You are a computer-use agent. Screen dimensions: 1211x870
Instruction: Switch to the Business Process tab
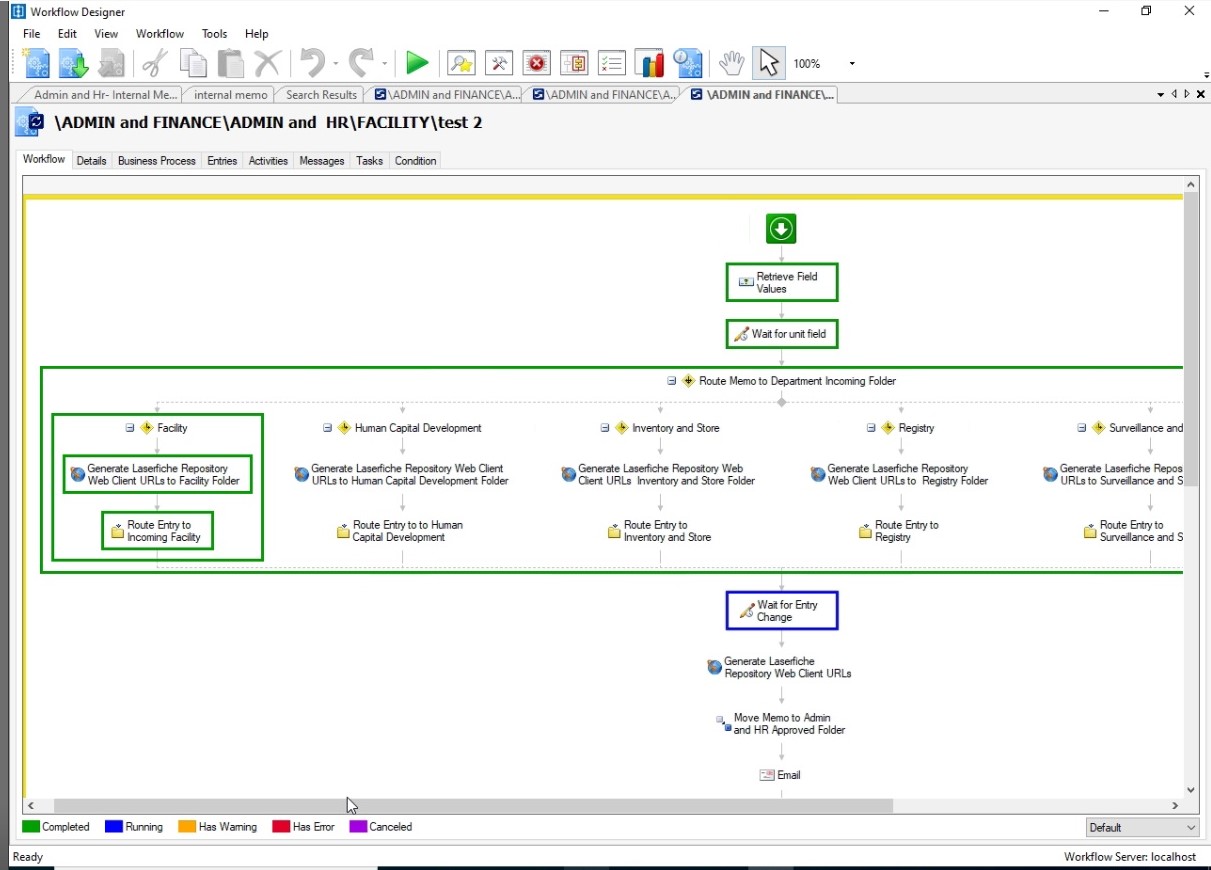[x=156, y=160]
